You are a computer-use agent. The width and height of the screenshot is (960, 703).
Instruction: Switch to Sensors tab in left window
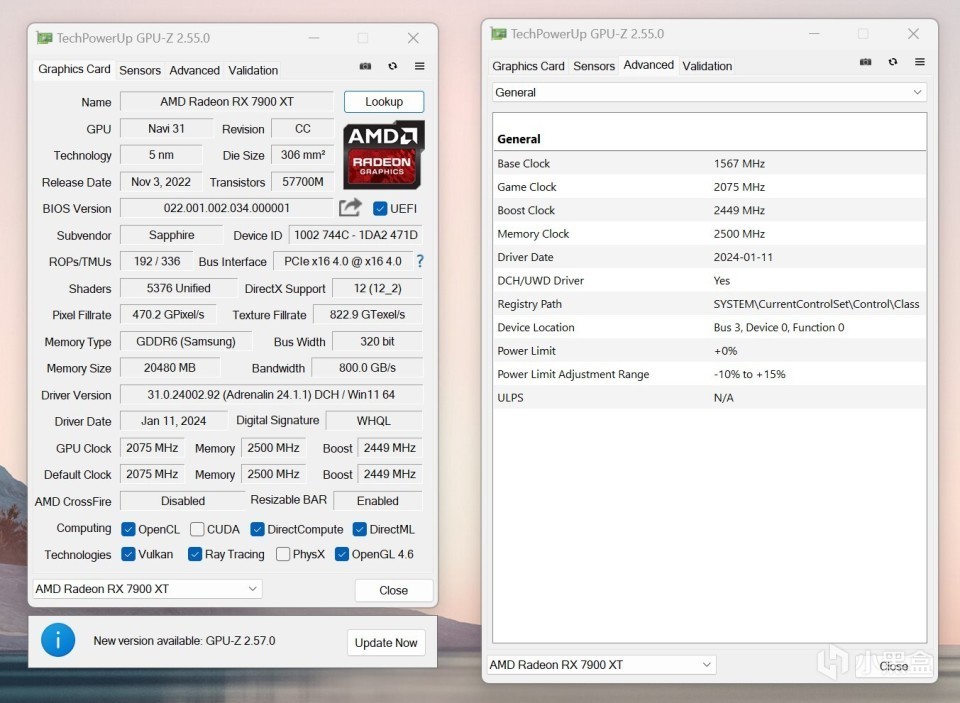(x=140, y=70)
